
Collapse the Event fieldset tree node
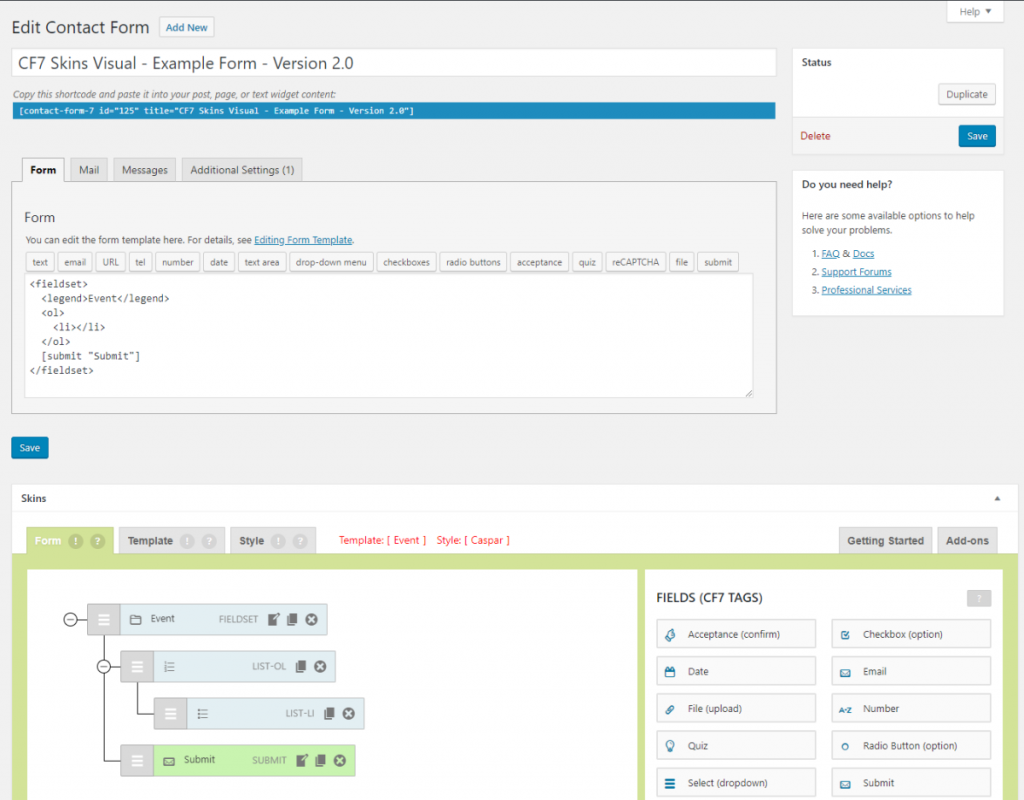[x=70, y=620]
